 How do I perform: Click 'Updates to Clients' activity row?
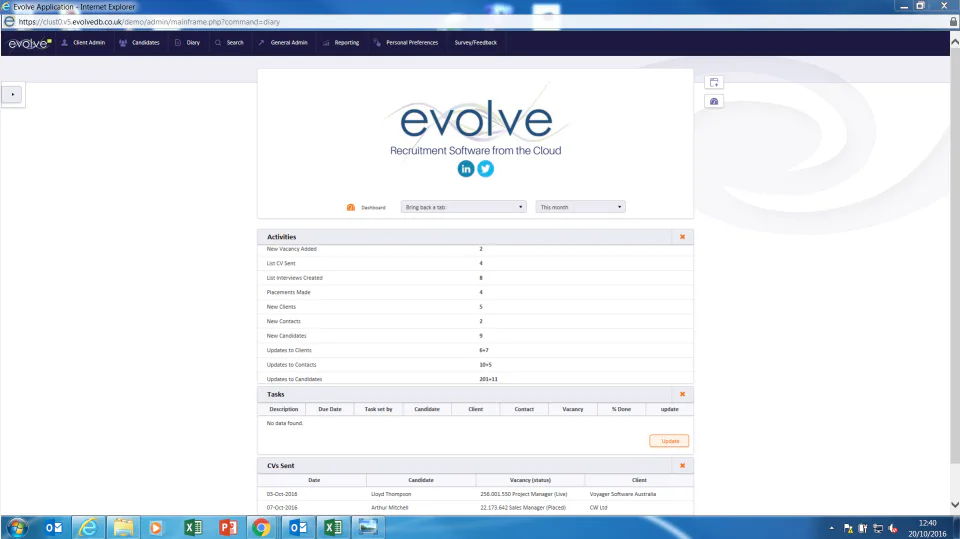[475, 350]
